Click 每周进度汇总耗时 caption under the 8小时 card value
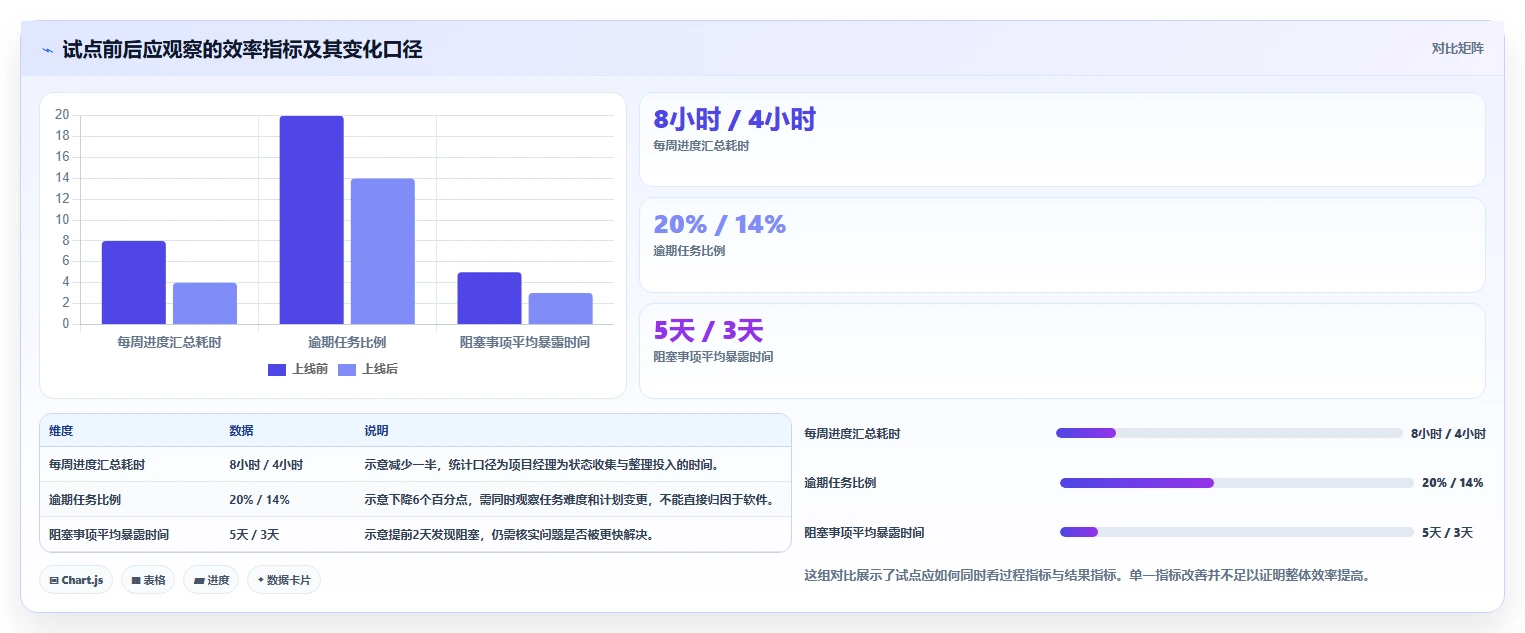The width and height of the screenshot is (1525, 633). [x=701, y=146]
